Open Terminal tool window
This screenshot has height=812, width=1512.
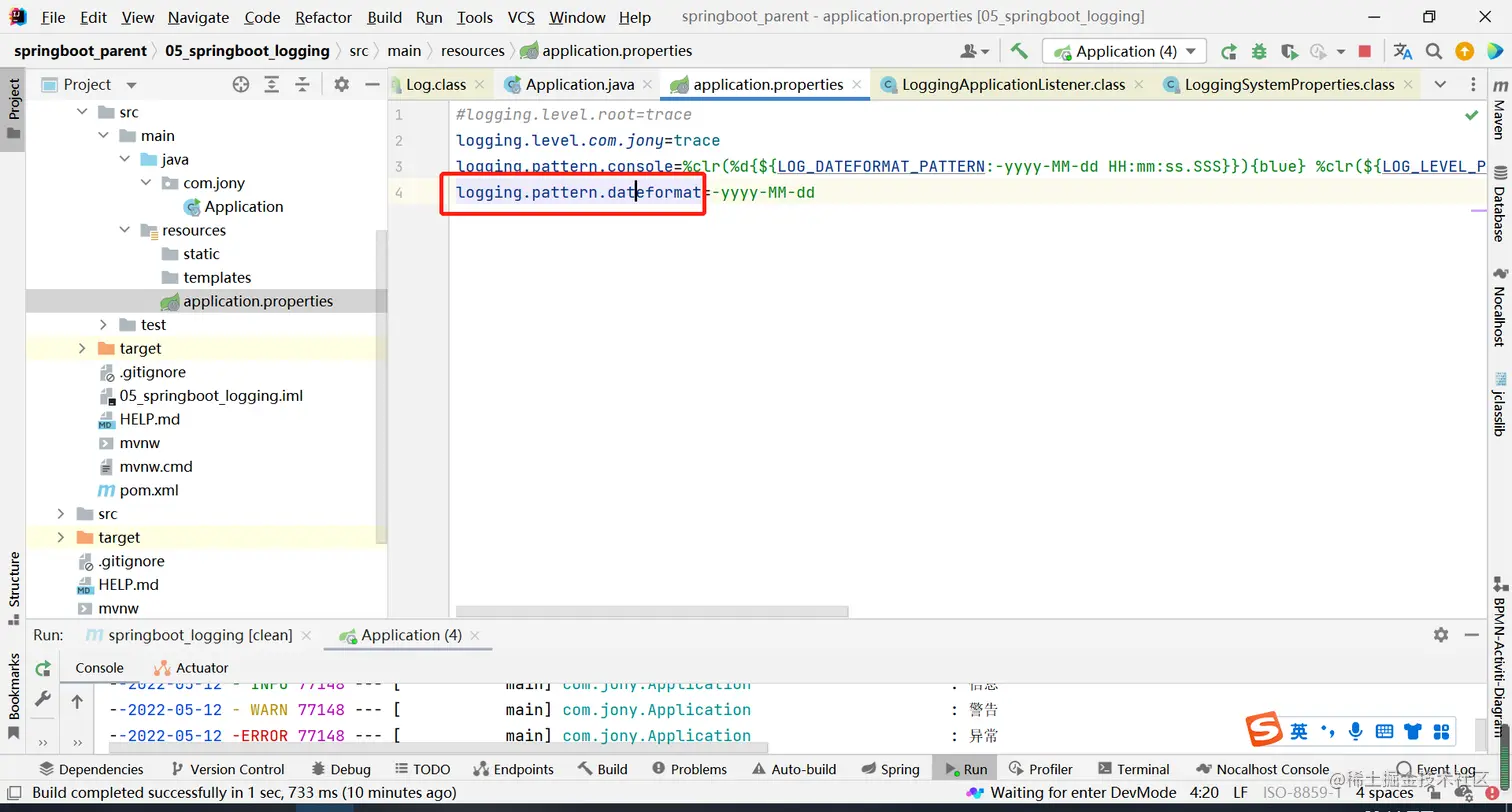pos(1134,769)
